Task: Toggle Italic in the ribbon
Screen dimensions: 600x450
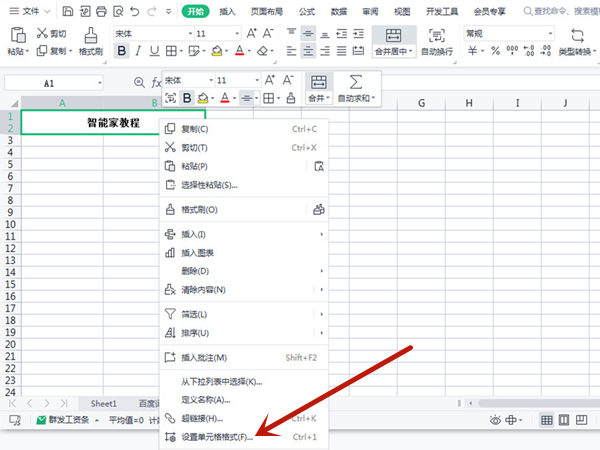Action: click(x=138, y=51)
